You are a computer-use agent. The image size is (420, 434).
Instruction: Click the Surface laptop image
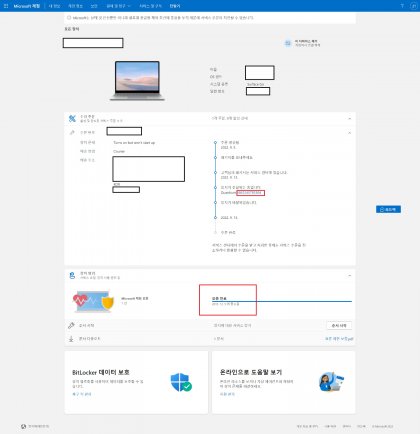click(x=137, y=80)
